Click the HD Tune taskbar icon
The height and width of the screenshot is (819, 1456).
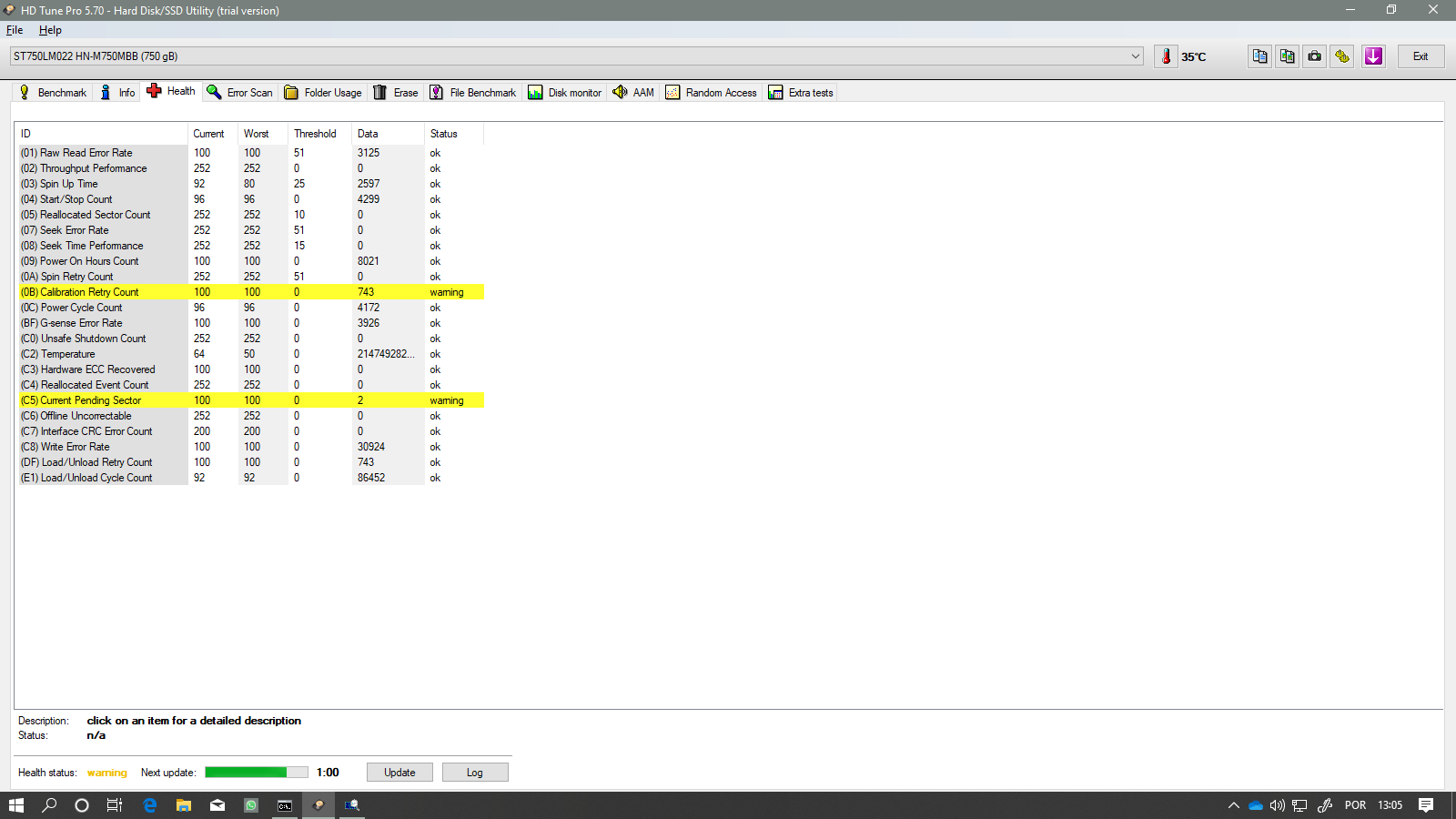click(x=318, y=805)
